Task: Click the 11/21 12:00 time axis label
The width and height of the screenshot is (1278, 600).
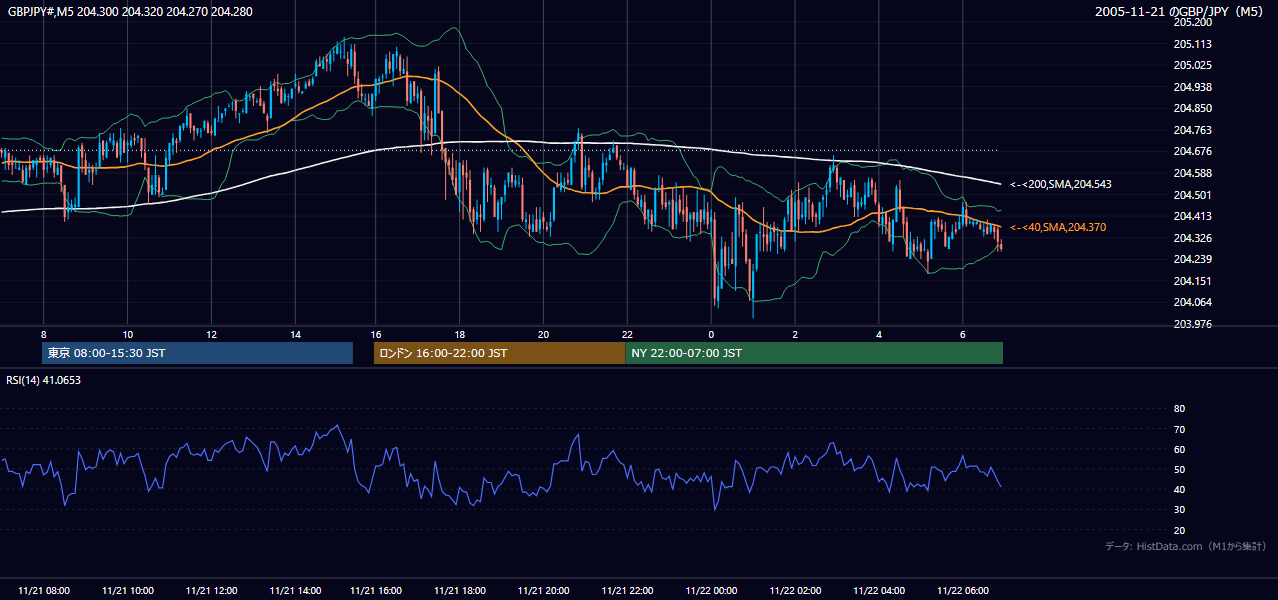Action: coord(212,591)
